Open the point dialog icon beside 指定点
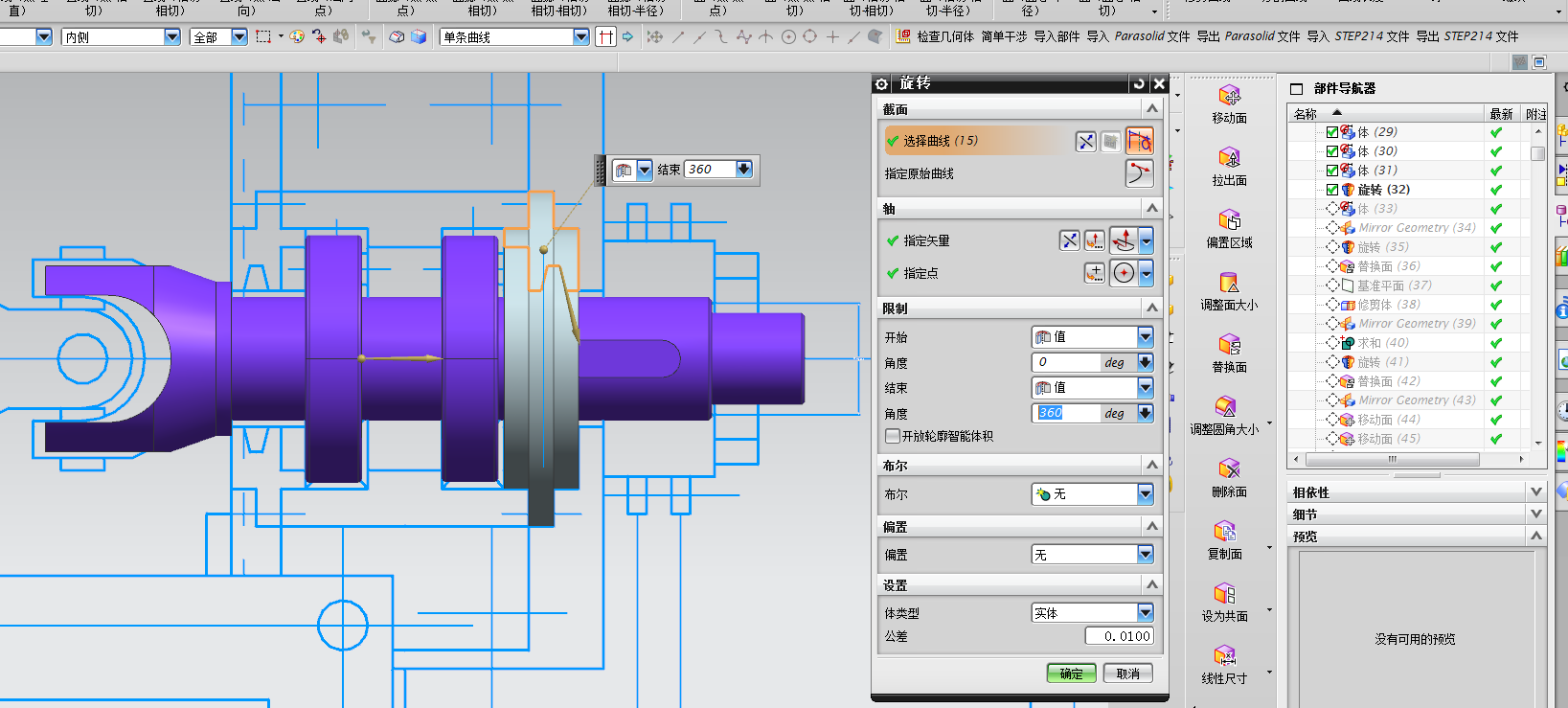The image size is (1568, 708). 1094,273
